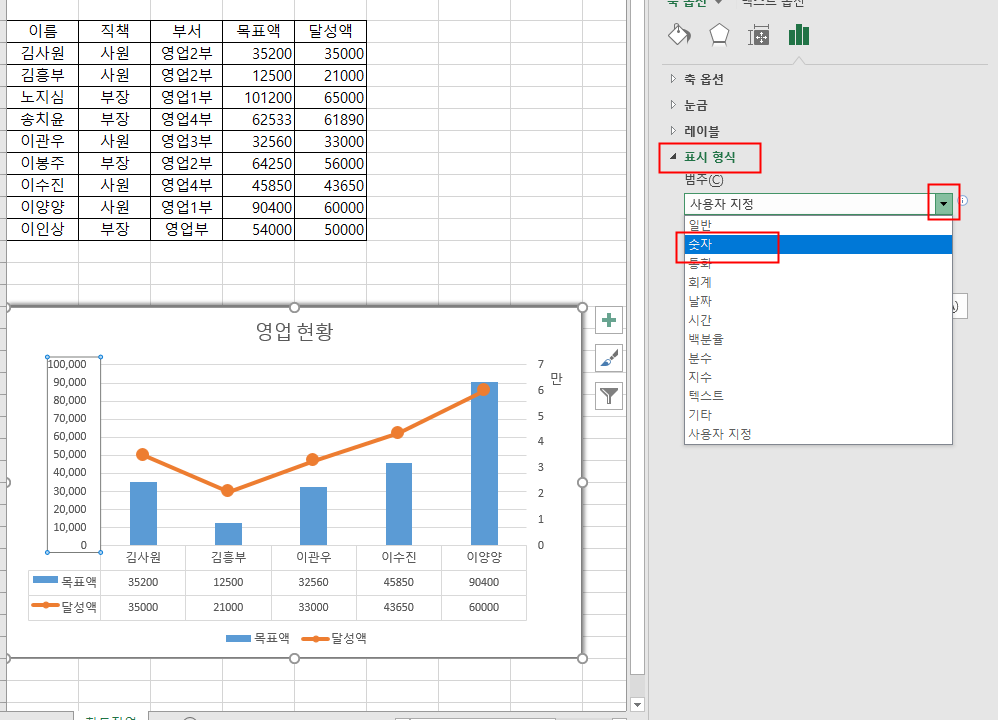
Task: Click data table value 45850
Action: tap(398, 582)
